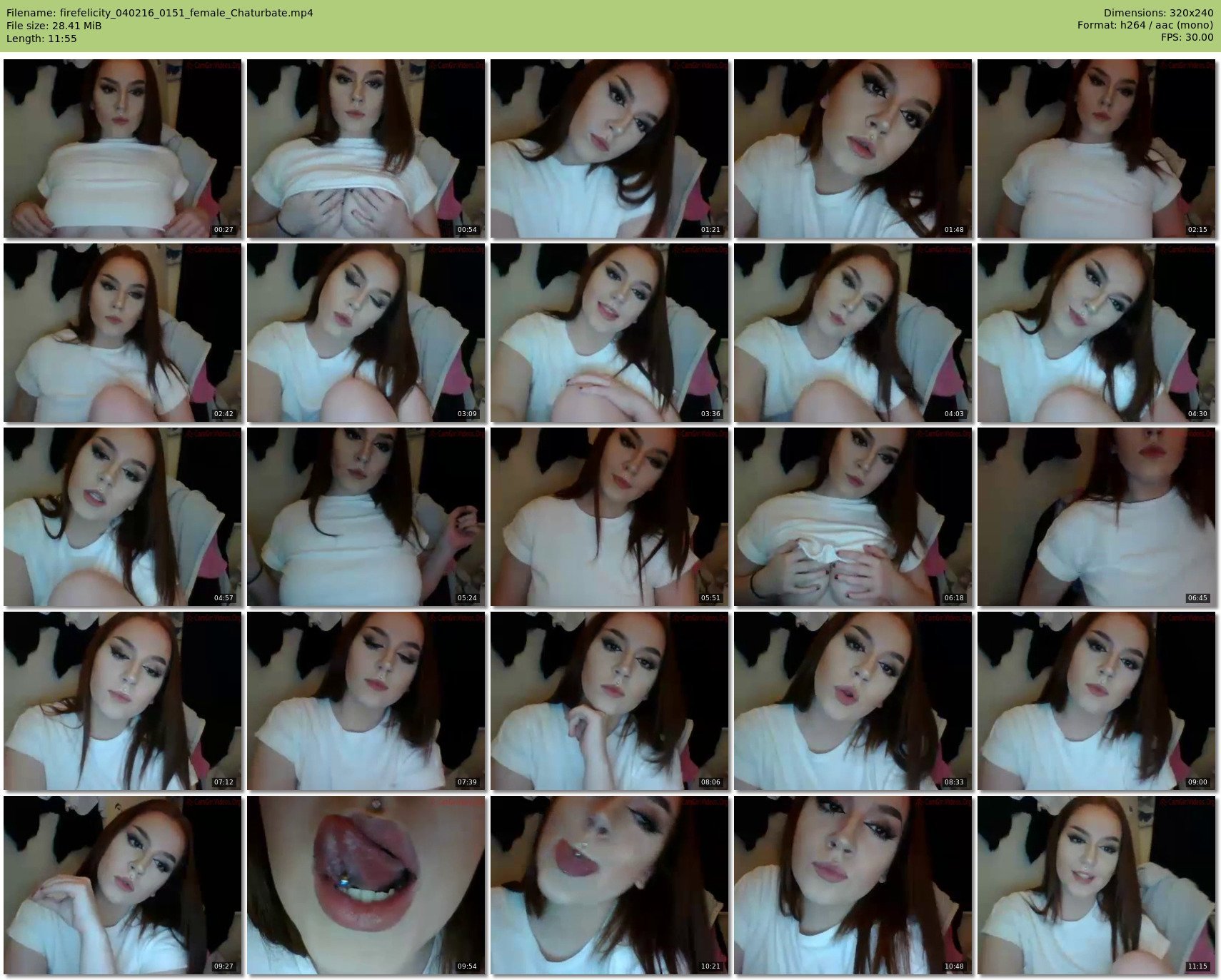Open the frame at timestamp 08:06
Screen dimensions: 1221x980
coord(609,701)
